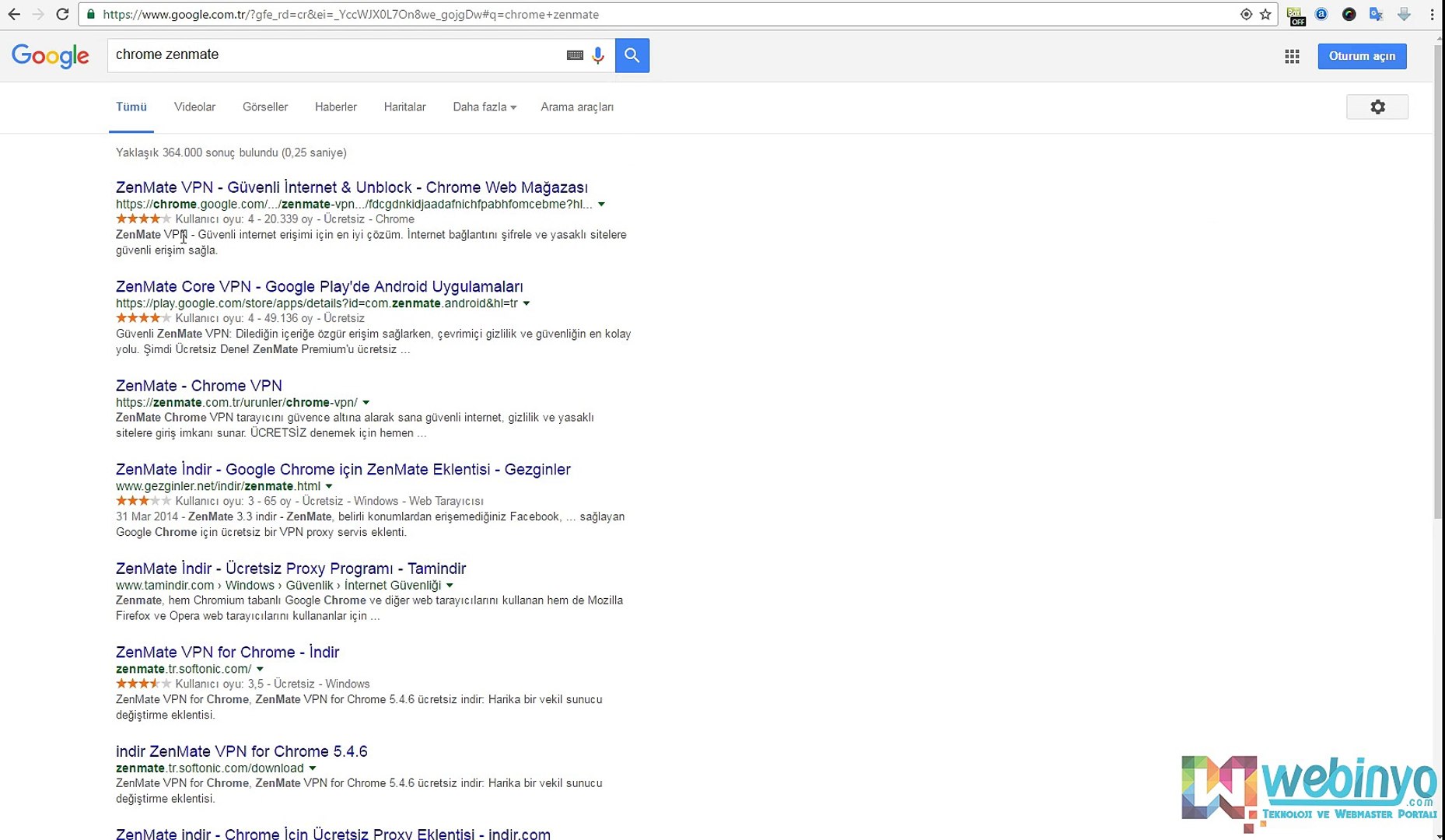Switch to the 'Videolar' tab

(194, 107)
